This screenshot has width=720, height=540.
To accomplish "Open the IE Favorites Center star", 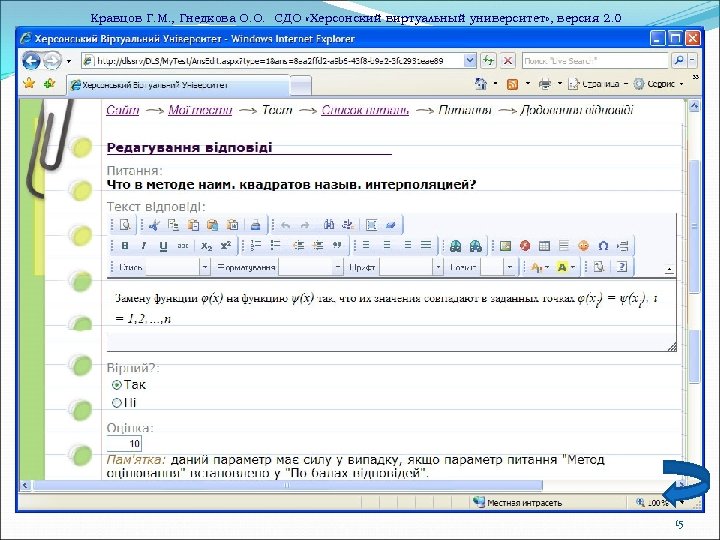I will pyautogui.click(x=29, y=84).
